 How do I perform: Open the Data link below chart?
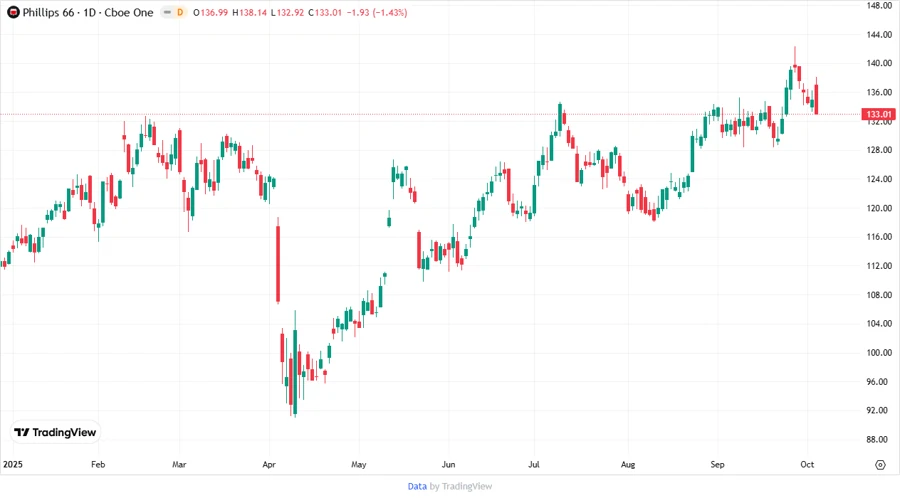pyautogui.click(x=417, y=486)
